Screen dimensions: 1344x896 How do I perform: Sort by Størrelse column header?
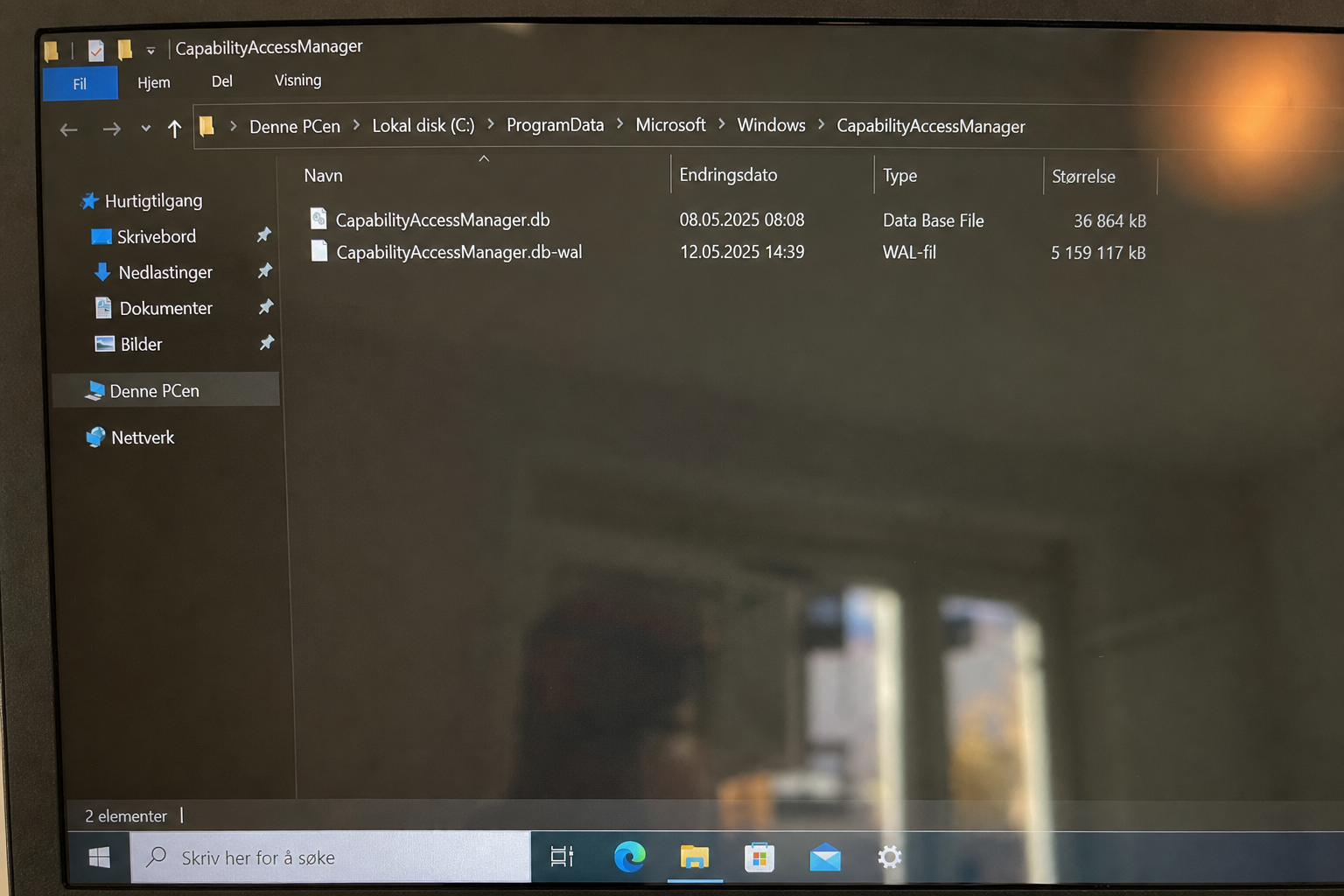[x=1083, y=177]
